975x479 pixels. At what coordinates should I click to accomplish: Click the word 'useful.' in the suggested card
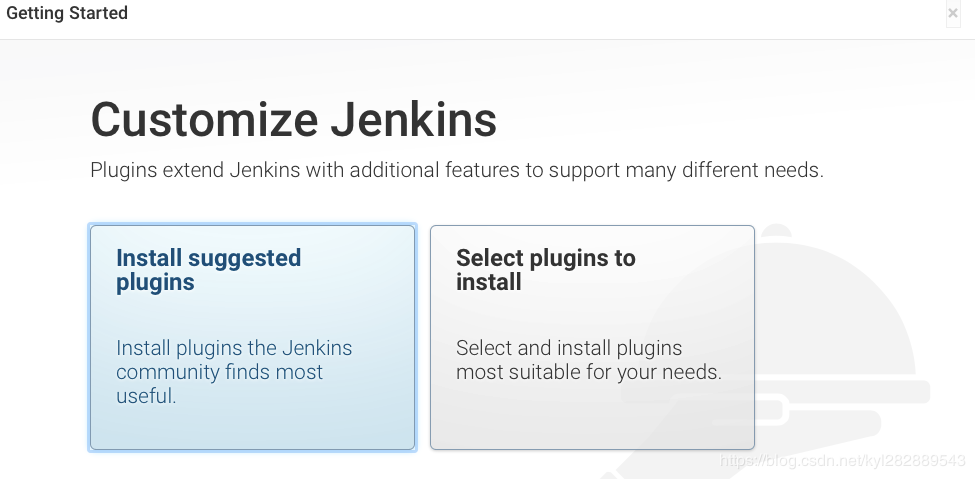coord(146,396)
